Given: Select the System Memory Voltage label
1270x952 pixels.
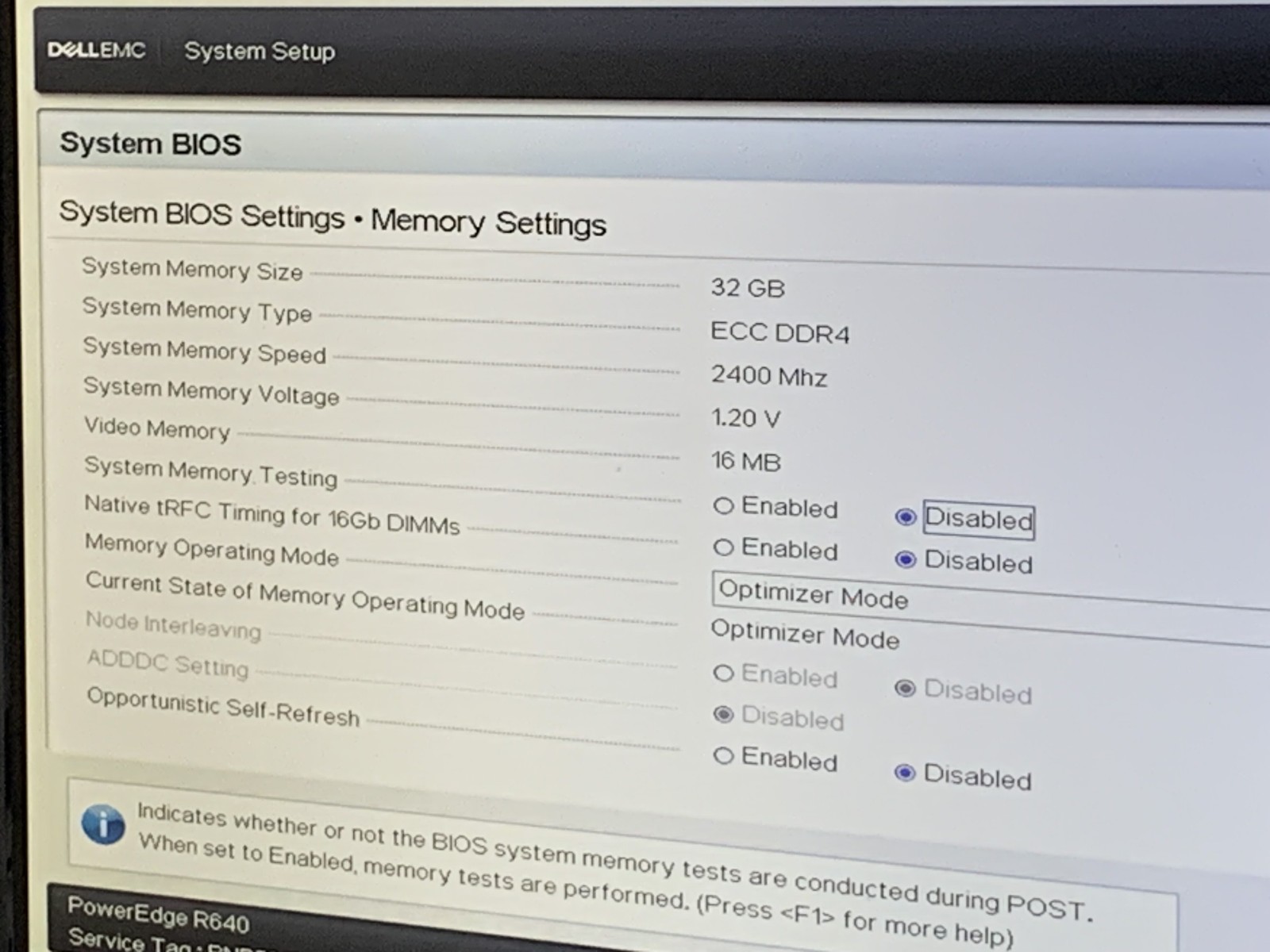Looking at the screenshot, I should click(x=211, y=391).
